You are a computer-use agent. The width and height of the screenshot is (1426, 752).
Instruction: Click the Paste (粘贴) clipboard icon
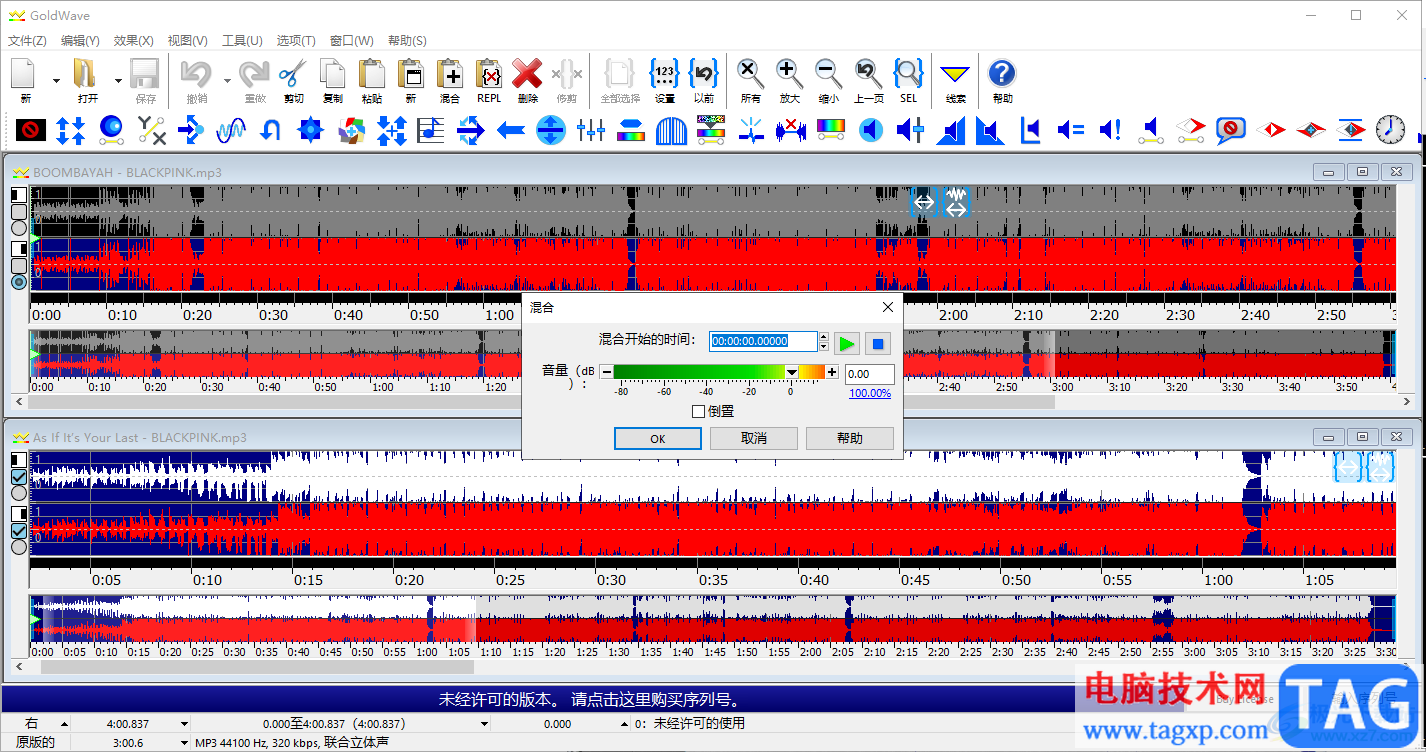[x=371, y=74]
